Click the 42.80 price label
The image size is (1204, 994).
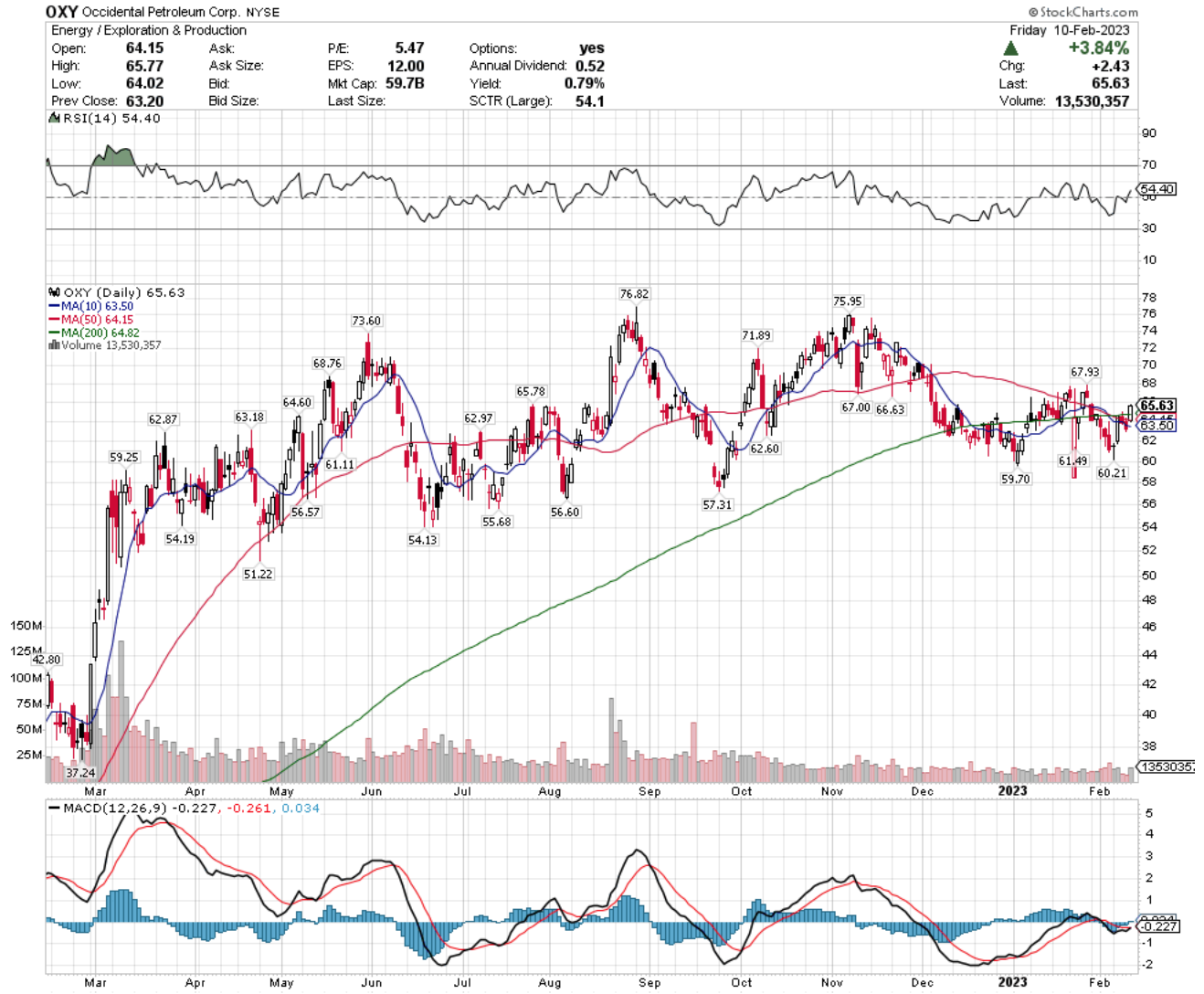click(x=47, y=660)
